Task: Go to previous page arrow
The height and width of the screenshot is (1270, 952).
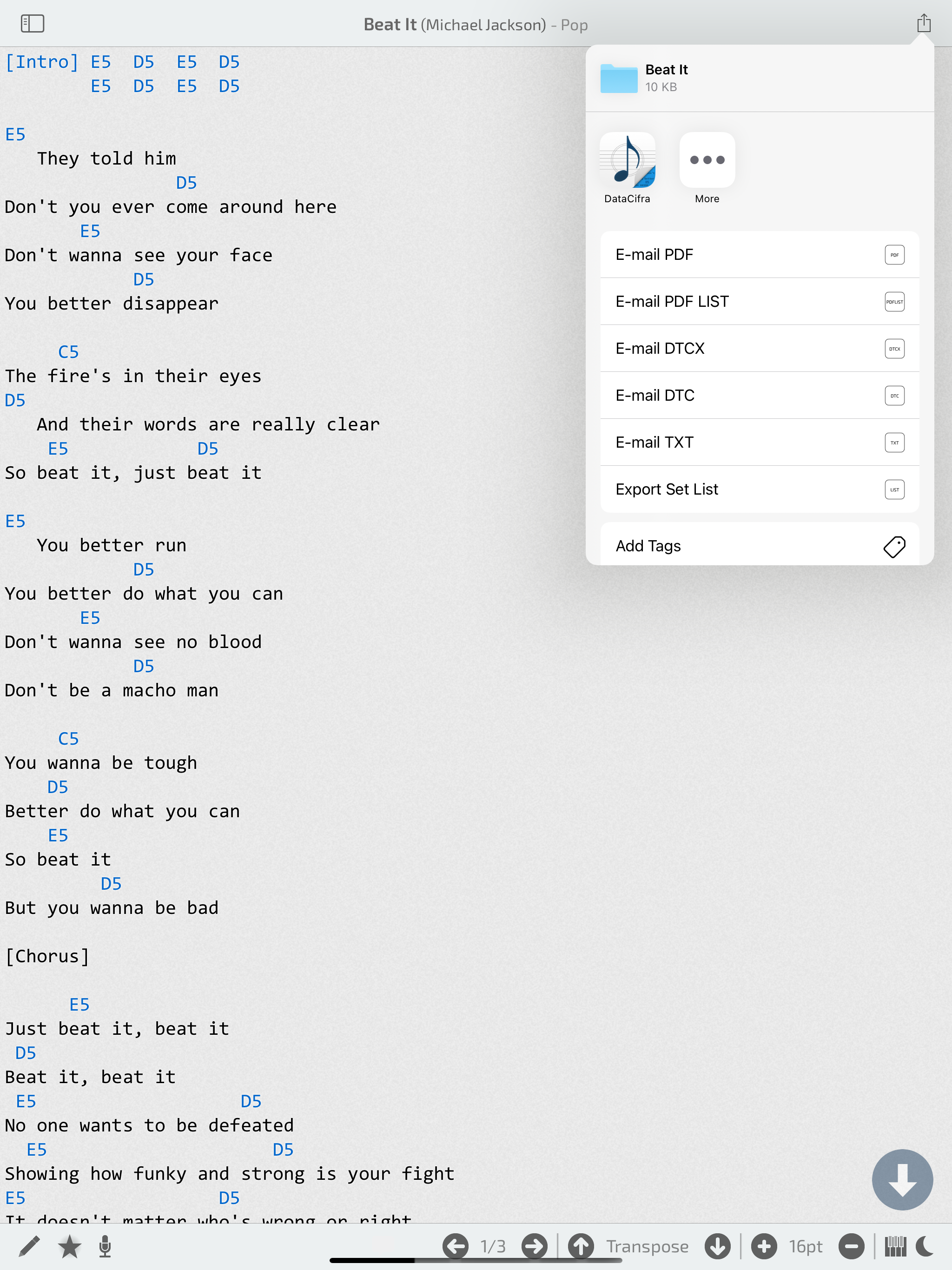Action: [x=456, y=1246]
